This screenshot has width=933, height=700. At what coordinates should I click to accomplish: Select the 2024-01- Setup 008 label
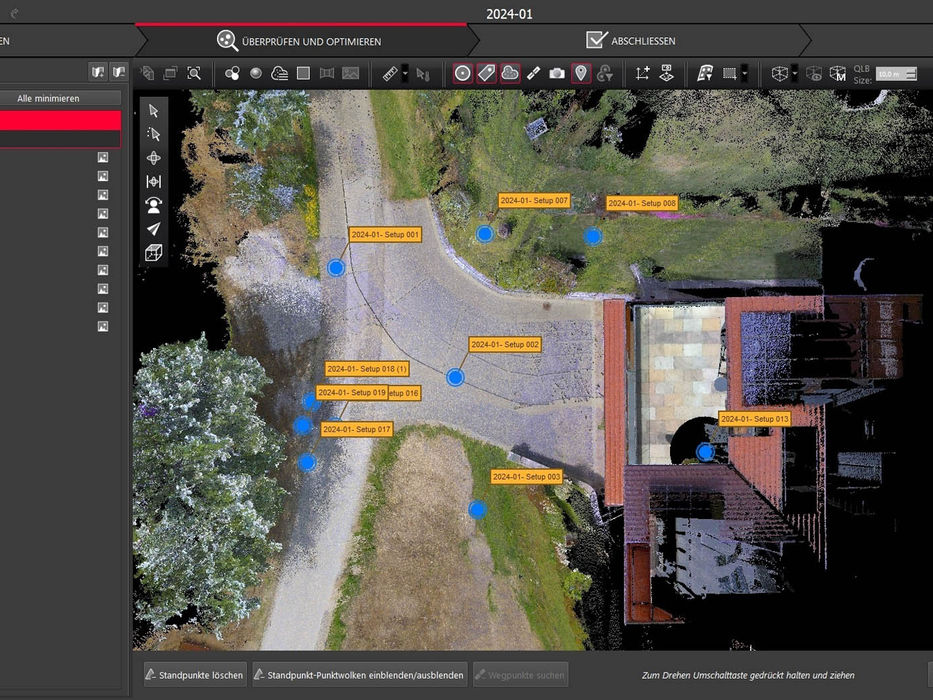(x=642, y=203)
